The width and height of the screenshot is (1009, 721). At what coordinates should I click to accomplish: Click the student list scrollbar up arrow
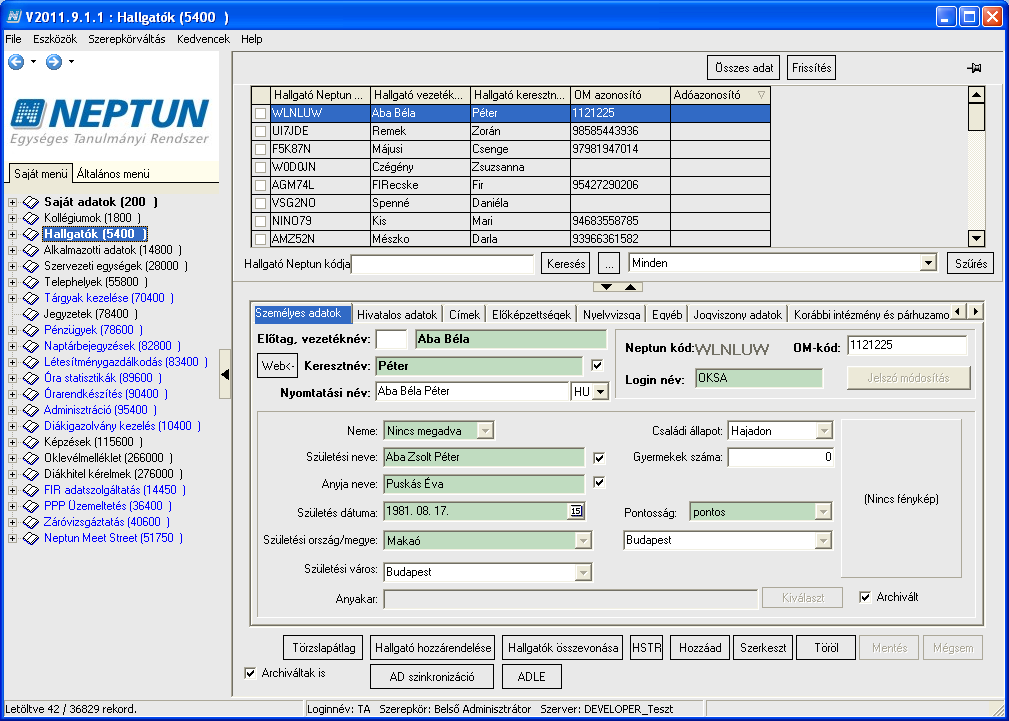(976, 95)
